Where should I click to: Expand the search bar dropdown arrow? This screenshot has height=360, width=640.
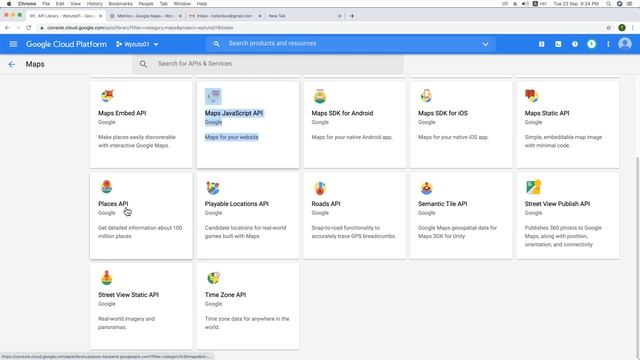coord(485,44)
